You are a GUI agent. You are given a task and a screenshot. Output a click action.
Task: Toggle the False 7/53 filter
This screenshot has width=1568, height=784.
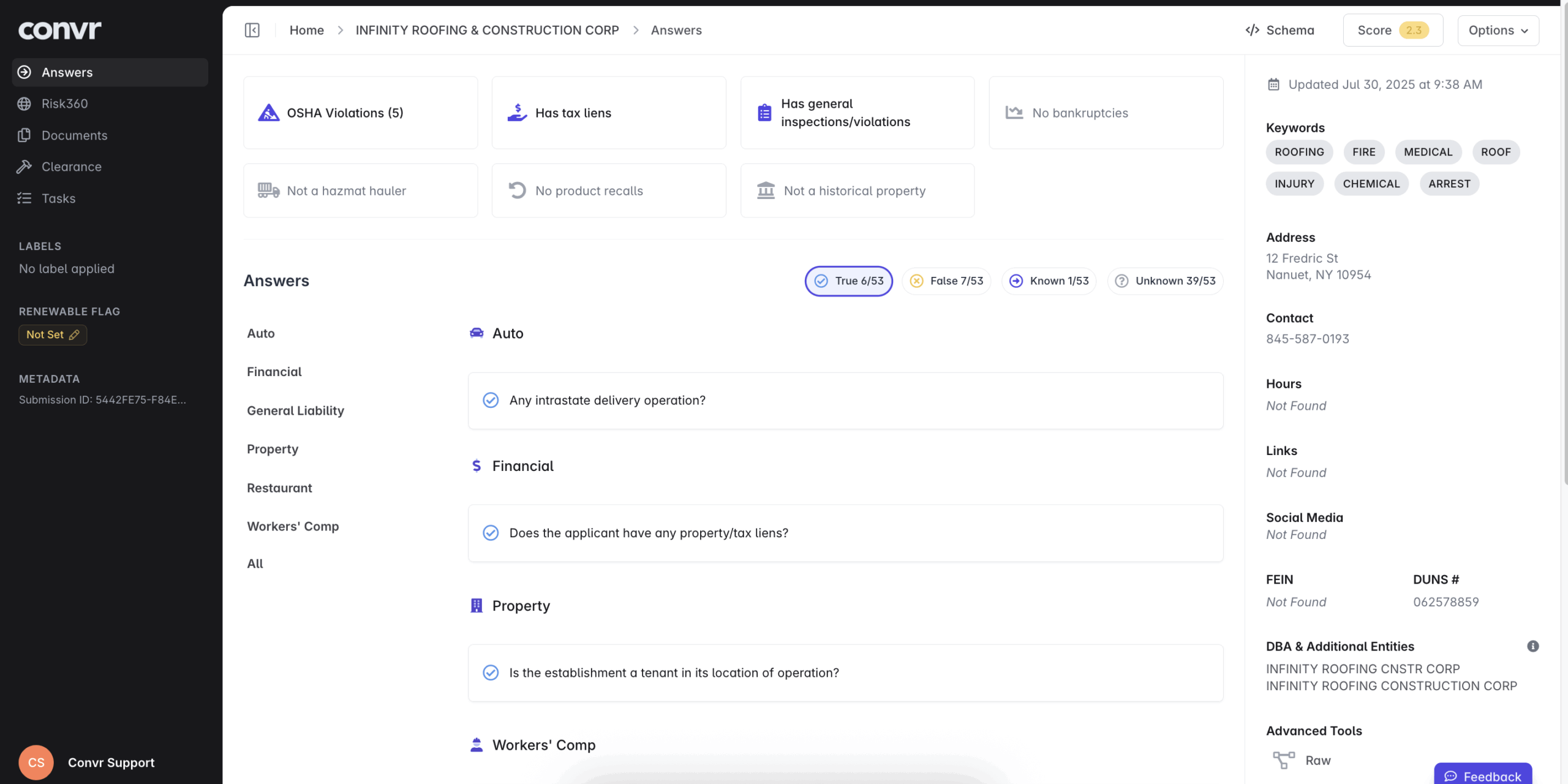[946, 281]
